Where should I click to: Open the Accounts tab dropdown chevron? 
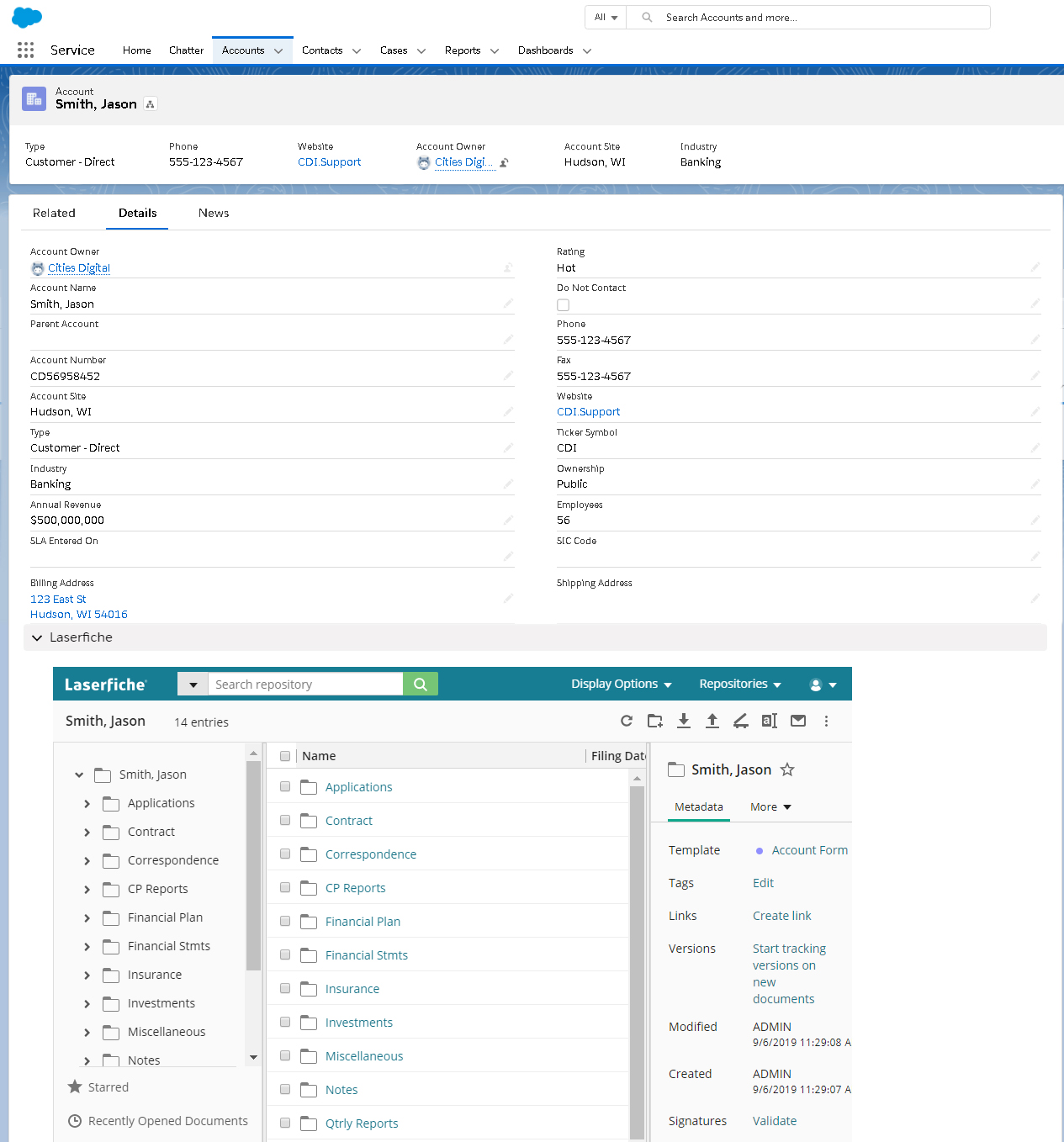(x=278, y=51)
